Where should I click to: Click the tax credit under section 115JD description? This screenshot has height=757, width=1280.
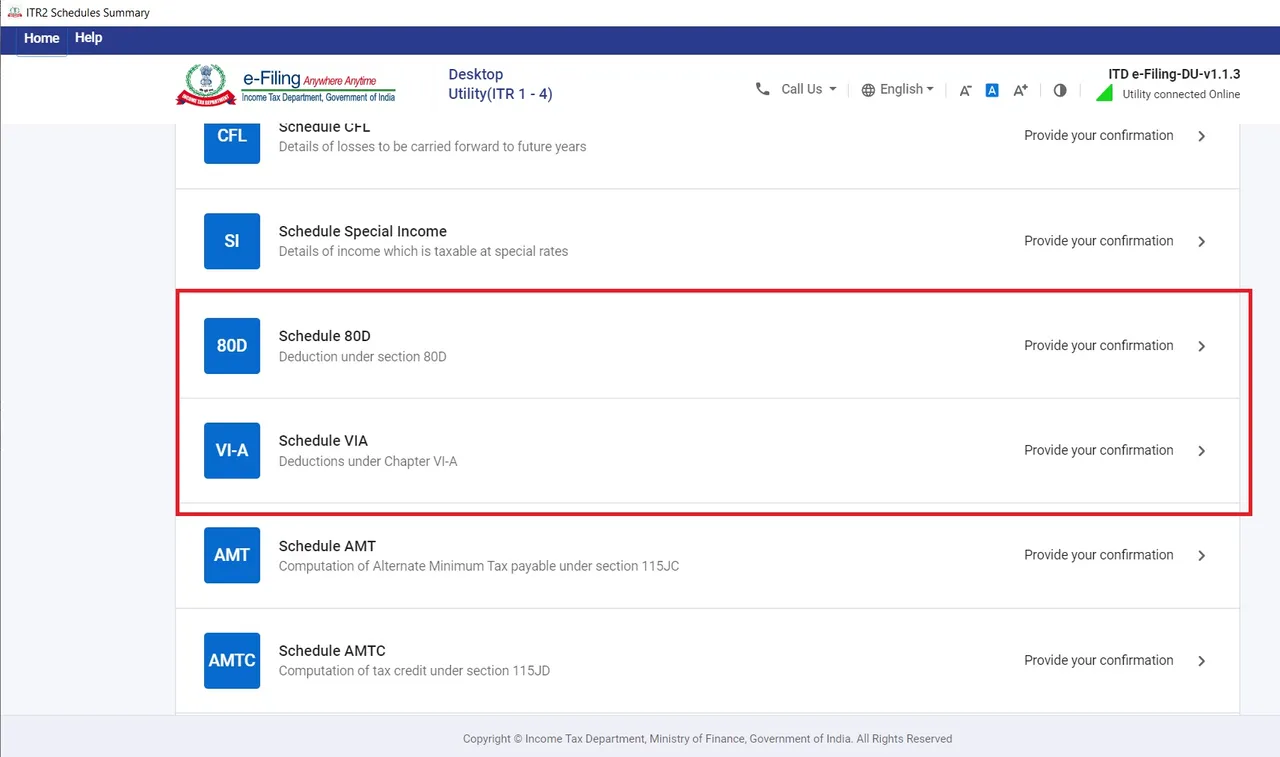(414, 671)
